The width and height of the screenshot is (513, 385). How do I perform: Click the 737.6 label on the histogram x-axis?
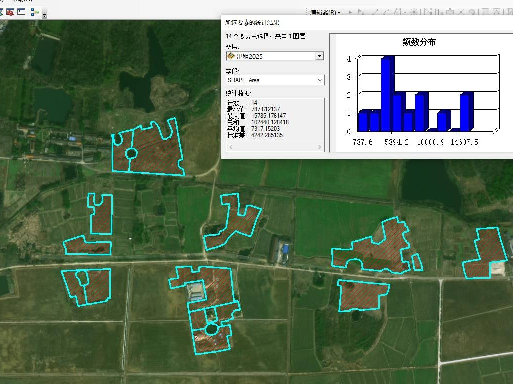click(x=362, y=142)
